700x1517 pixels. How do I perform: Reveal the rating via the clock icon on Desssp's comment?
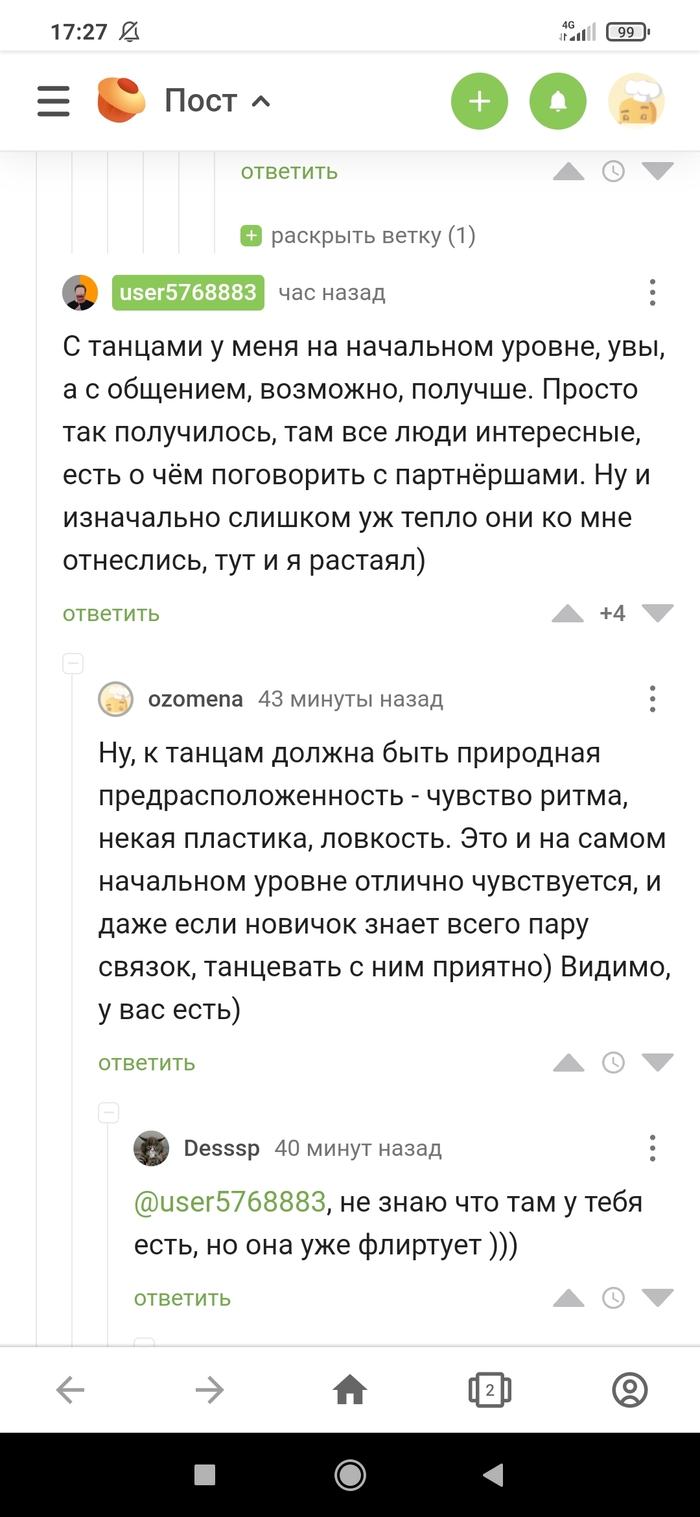[613, 1298]
